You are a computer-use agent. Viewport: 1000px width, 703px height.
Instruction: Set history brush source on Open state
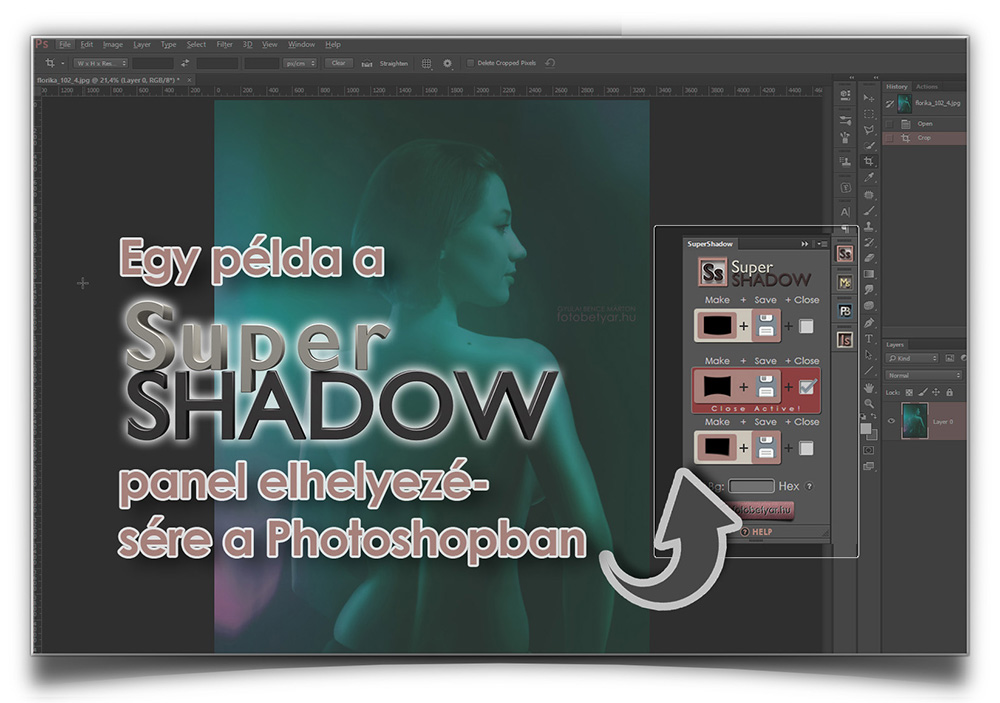tap(889, 124)
